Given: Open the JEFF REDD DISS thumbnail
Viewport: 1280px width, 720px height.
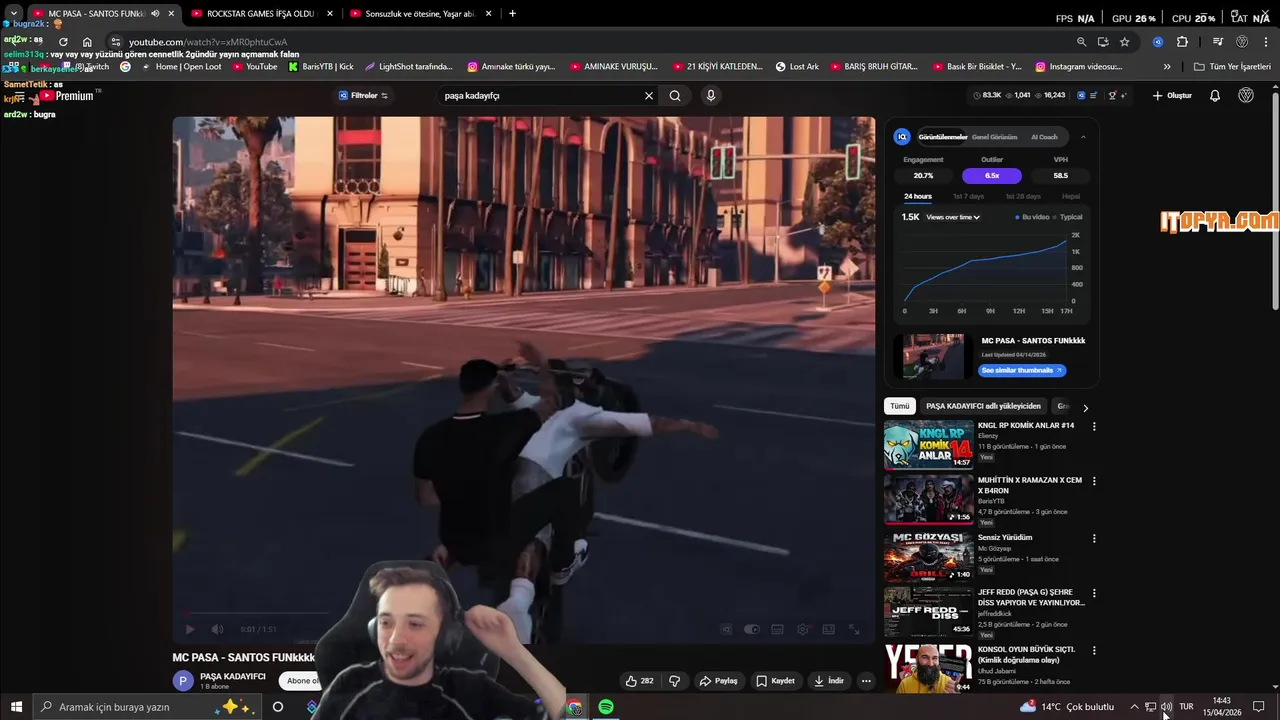Looking at the screenshot, I should click(928, 612).
